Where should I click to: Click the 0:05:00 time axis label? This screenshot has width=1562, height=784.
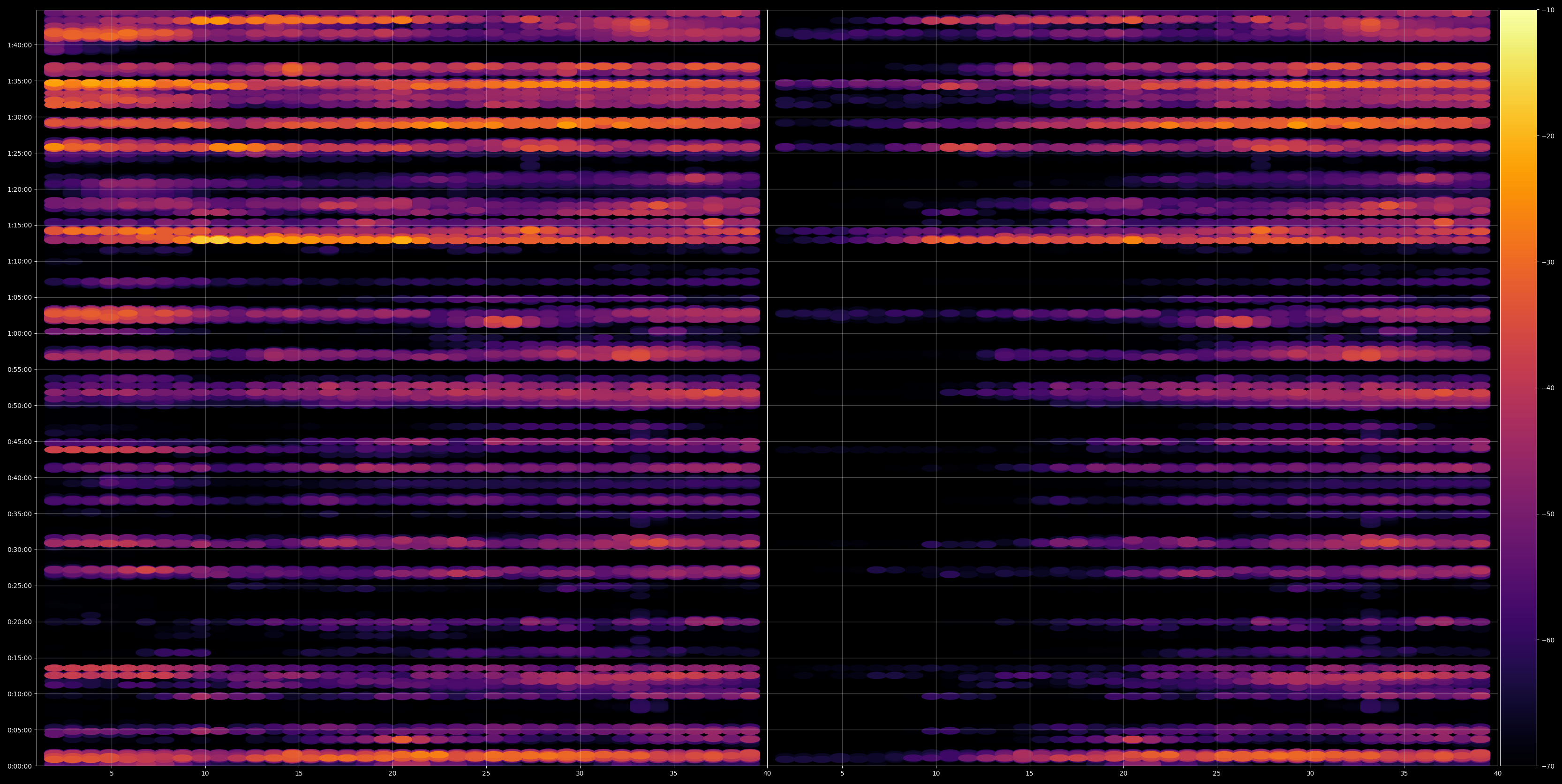point(20,730)
